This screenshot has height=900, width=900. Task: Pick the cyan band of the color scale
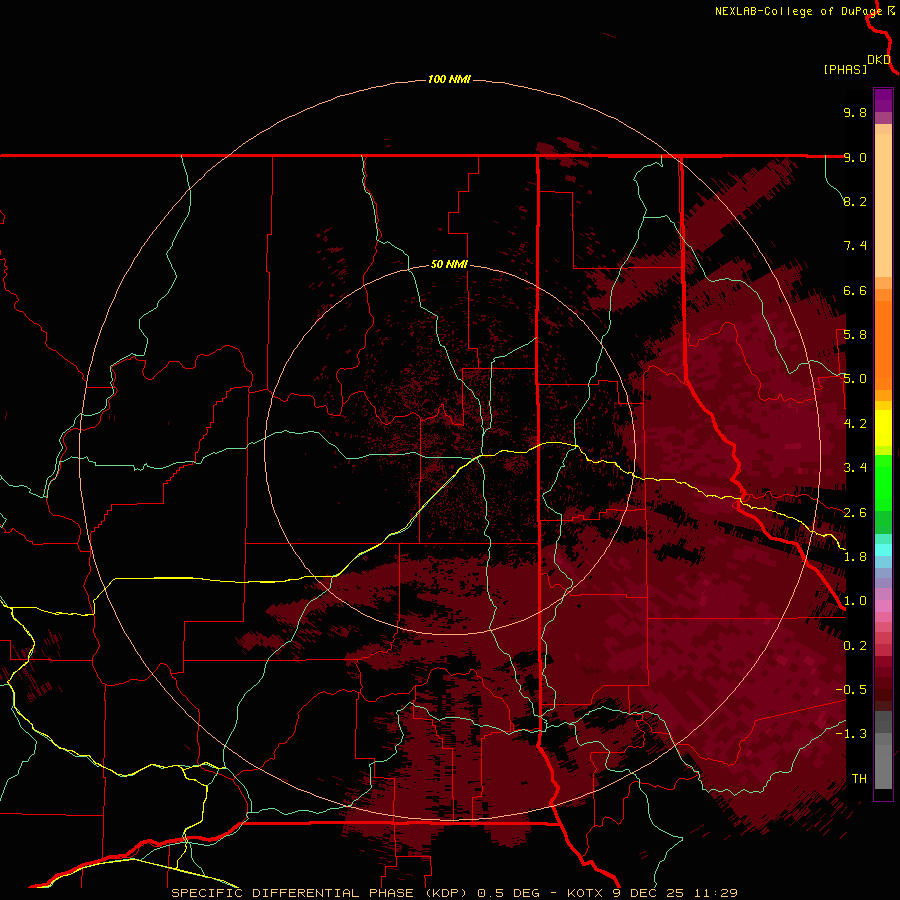click(883, 550)
